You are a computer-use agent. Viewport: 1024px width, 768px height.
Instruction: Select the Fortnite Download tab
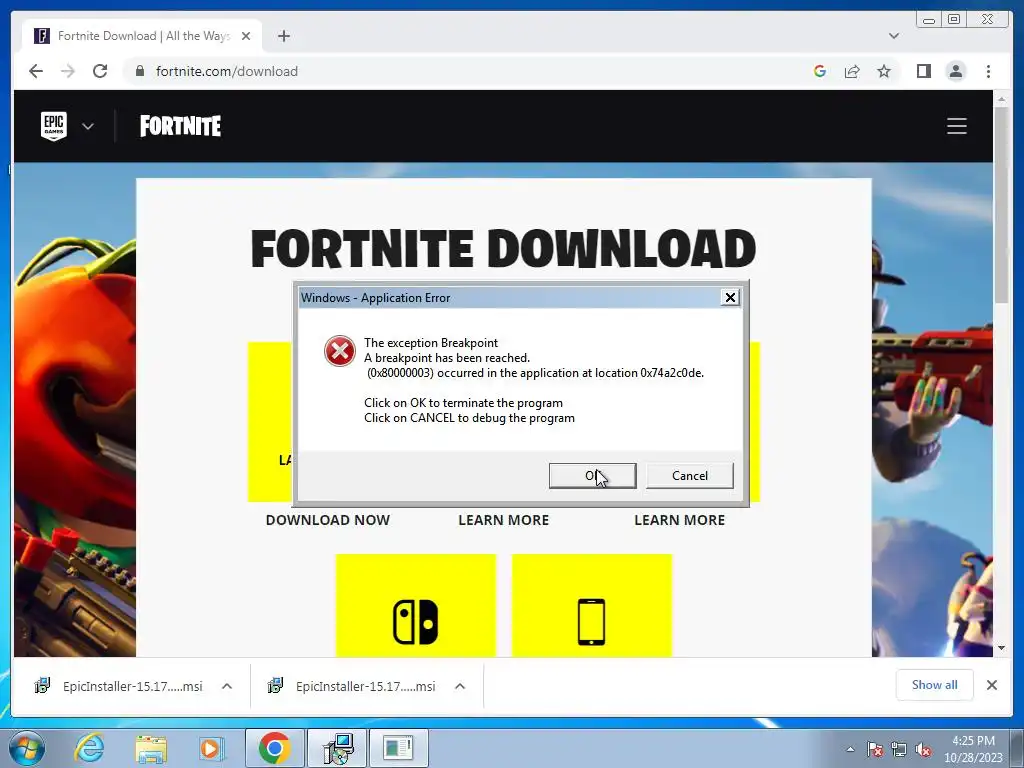[142, 36]
